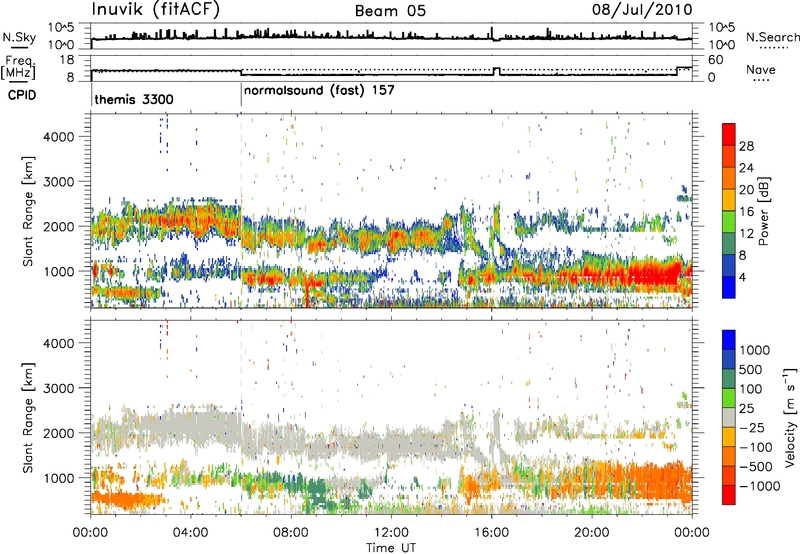
Task: Click the 'Freq. [MHz]' axis label
Action: point(18,67)
